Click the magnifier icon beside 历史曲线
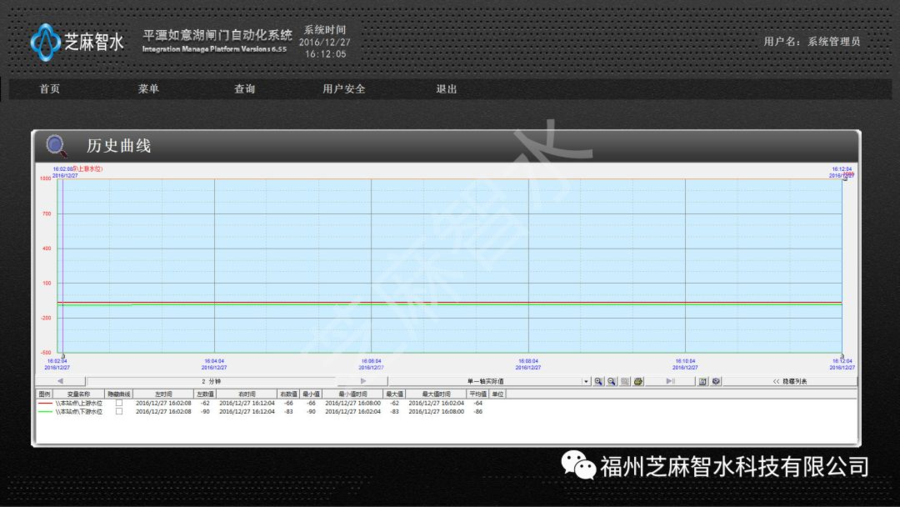 point(56,146)
